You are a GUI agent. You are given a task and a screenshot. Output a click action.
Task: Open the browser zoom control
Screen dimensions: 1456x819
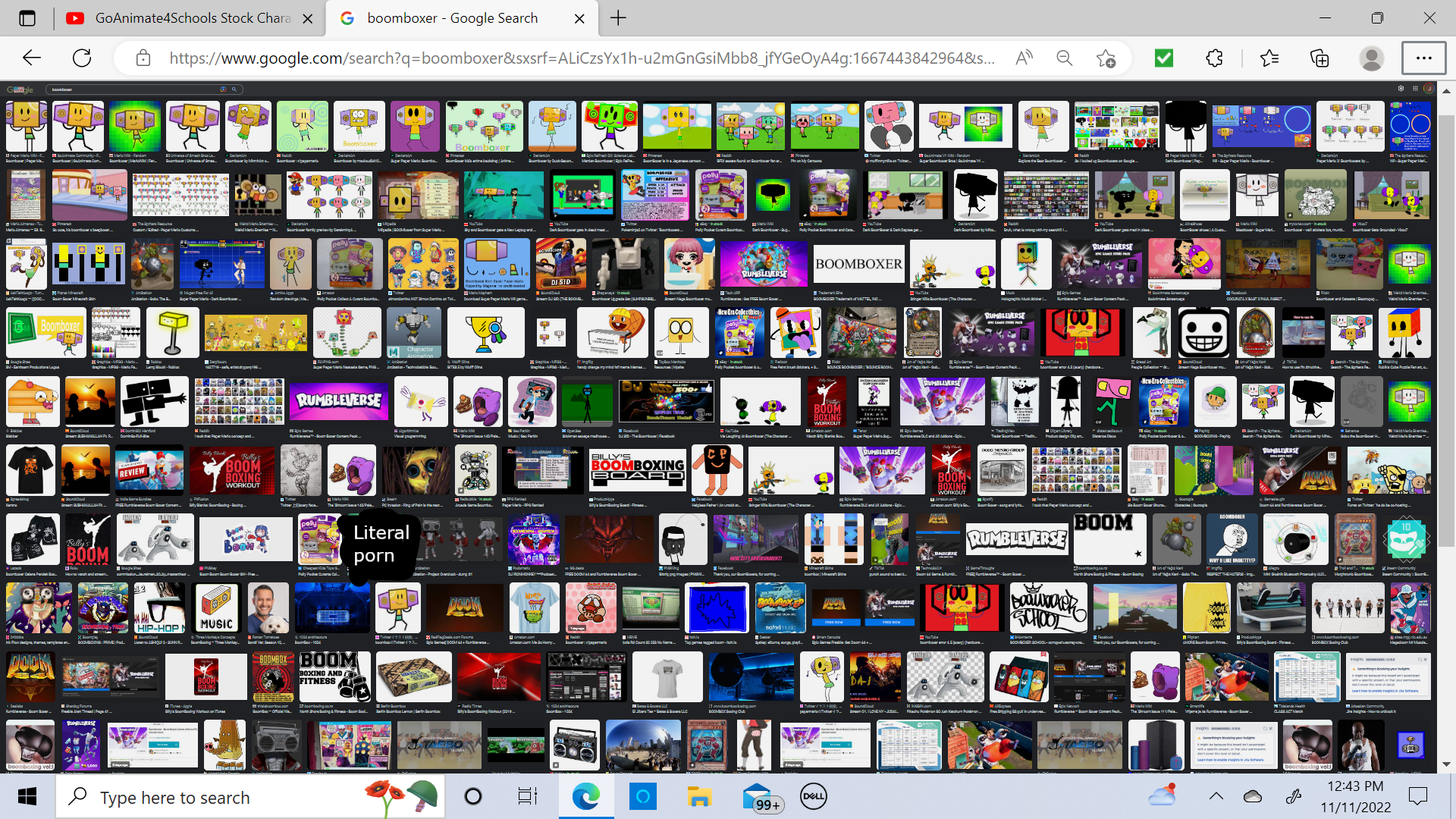(1065, 58)
